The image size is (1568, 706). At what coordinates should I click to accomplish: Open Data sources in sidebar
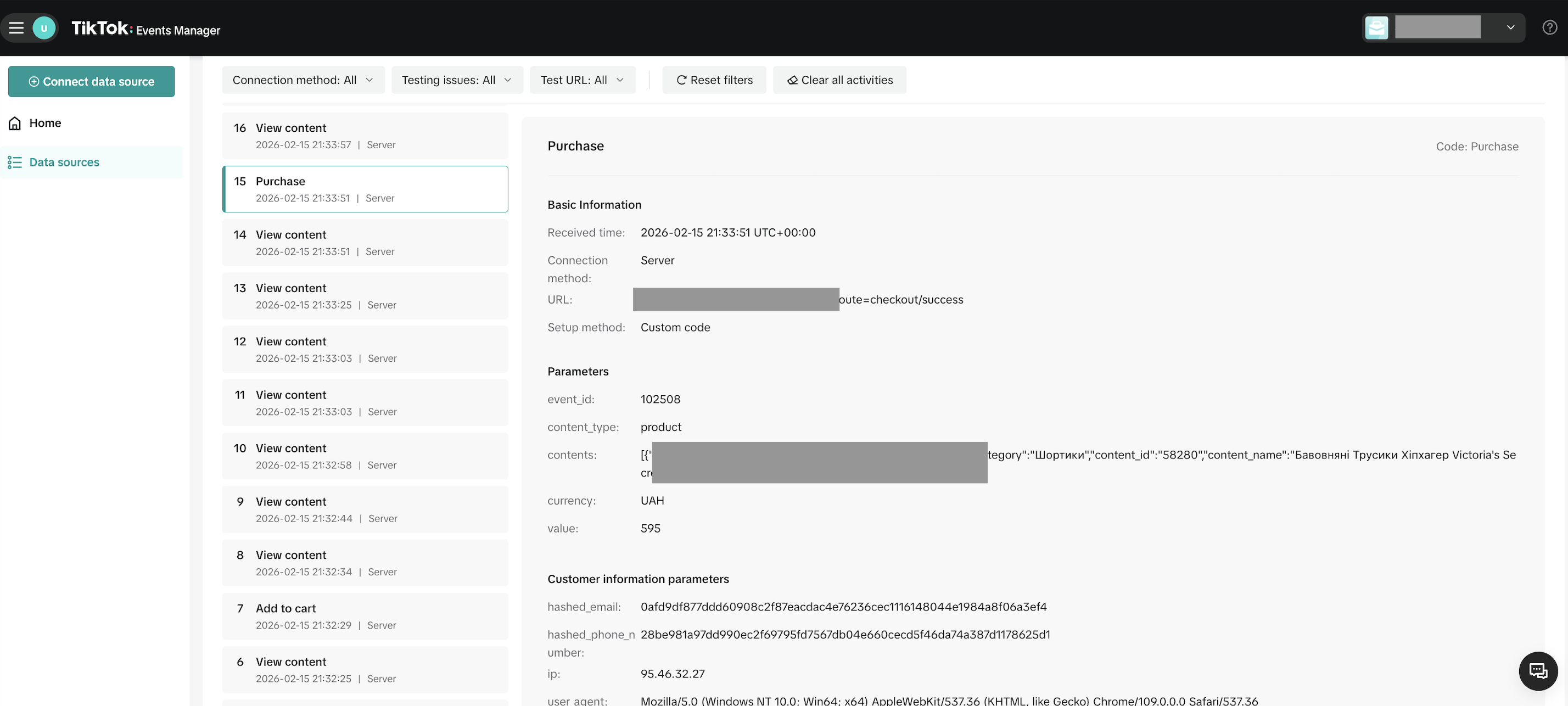coord(64,163)
